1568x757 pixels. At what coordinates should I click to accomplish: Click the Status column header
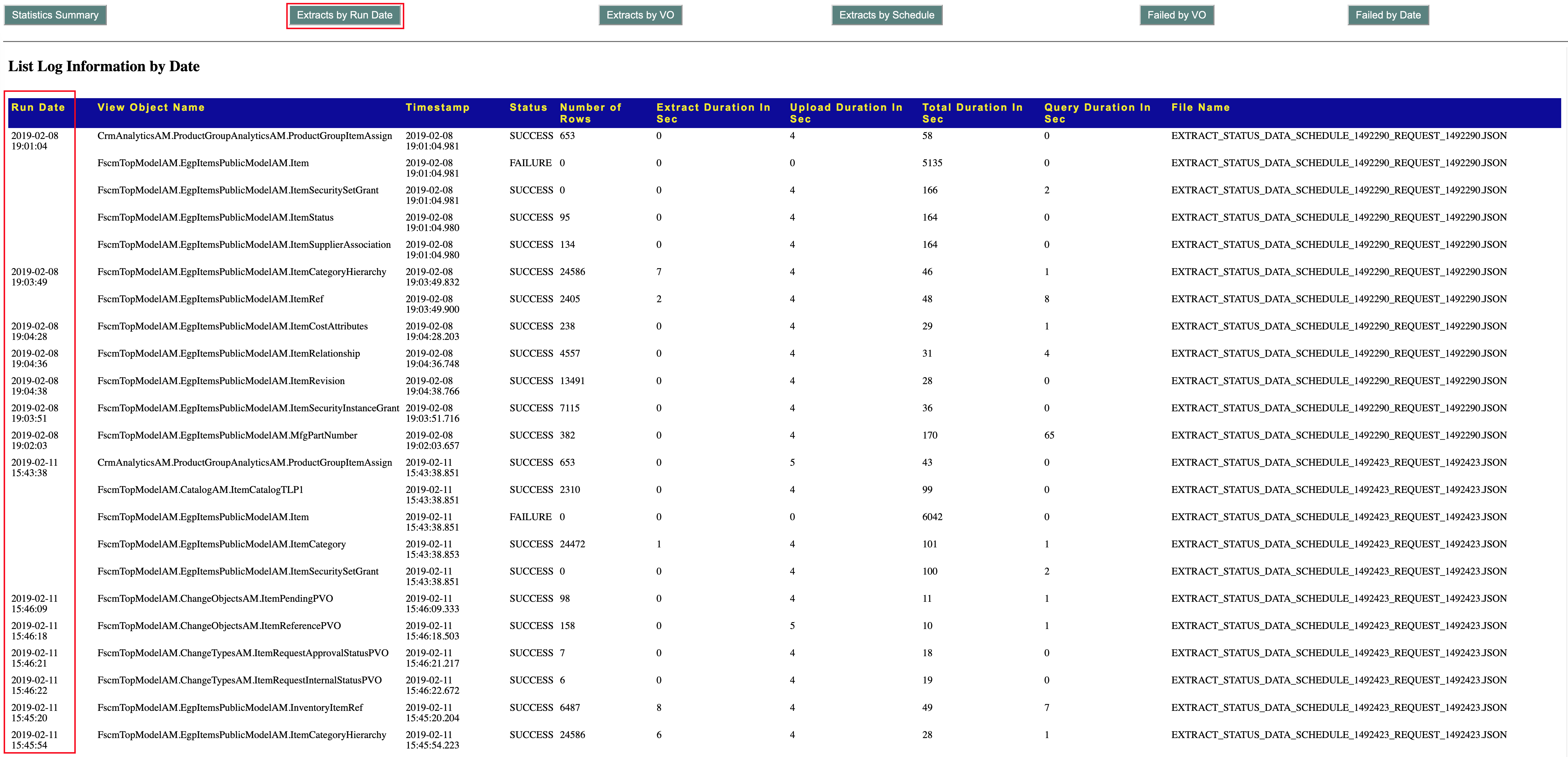[528, 107]
